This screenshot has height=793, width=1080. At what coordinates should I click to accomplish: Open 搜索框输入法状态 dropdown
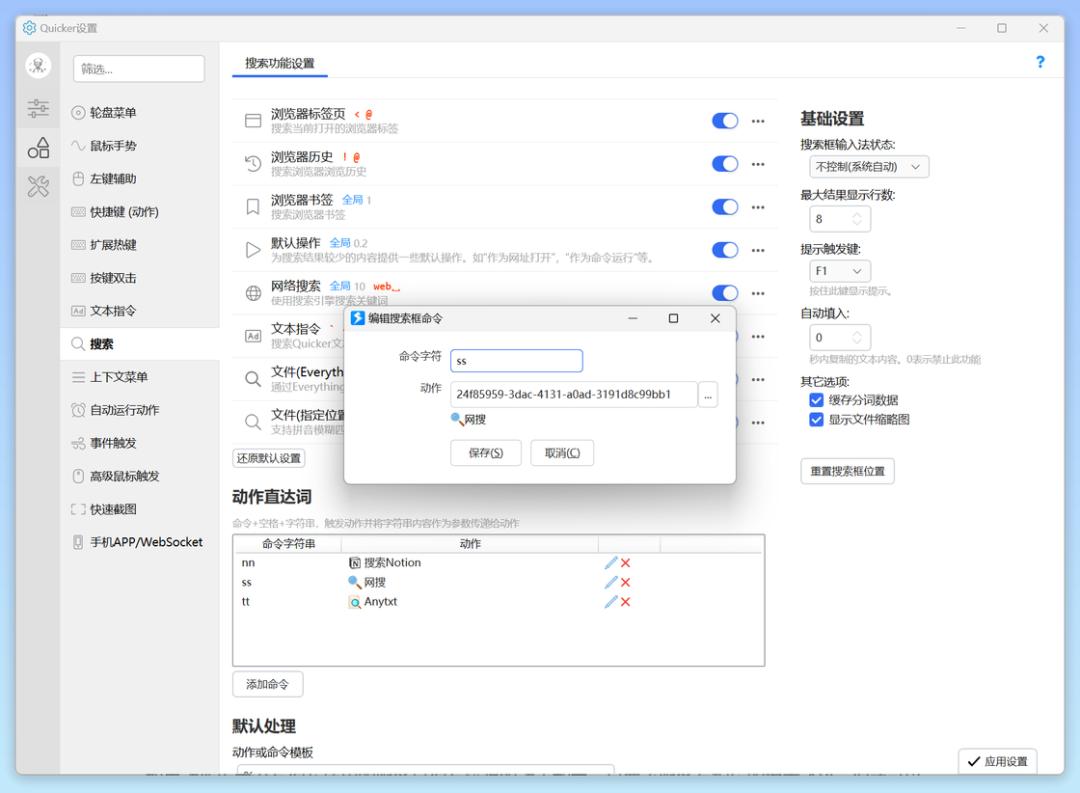point(869,167)
